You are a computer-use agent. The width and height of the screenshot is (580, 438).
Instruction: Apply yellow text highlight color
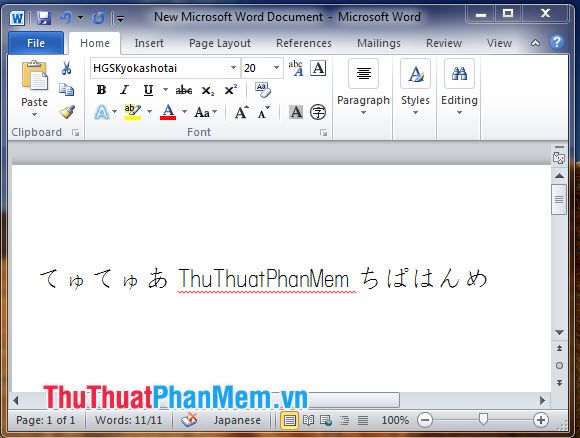coord(132,112)
